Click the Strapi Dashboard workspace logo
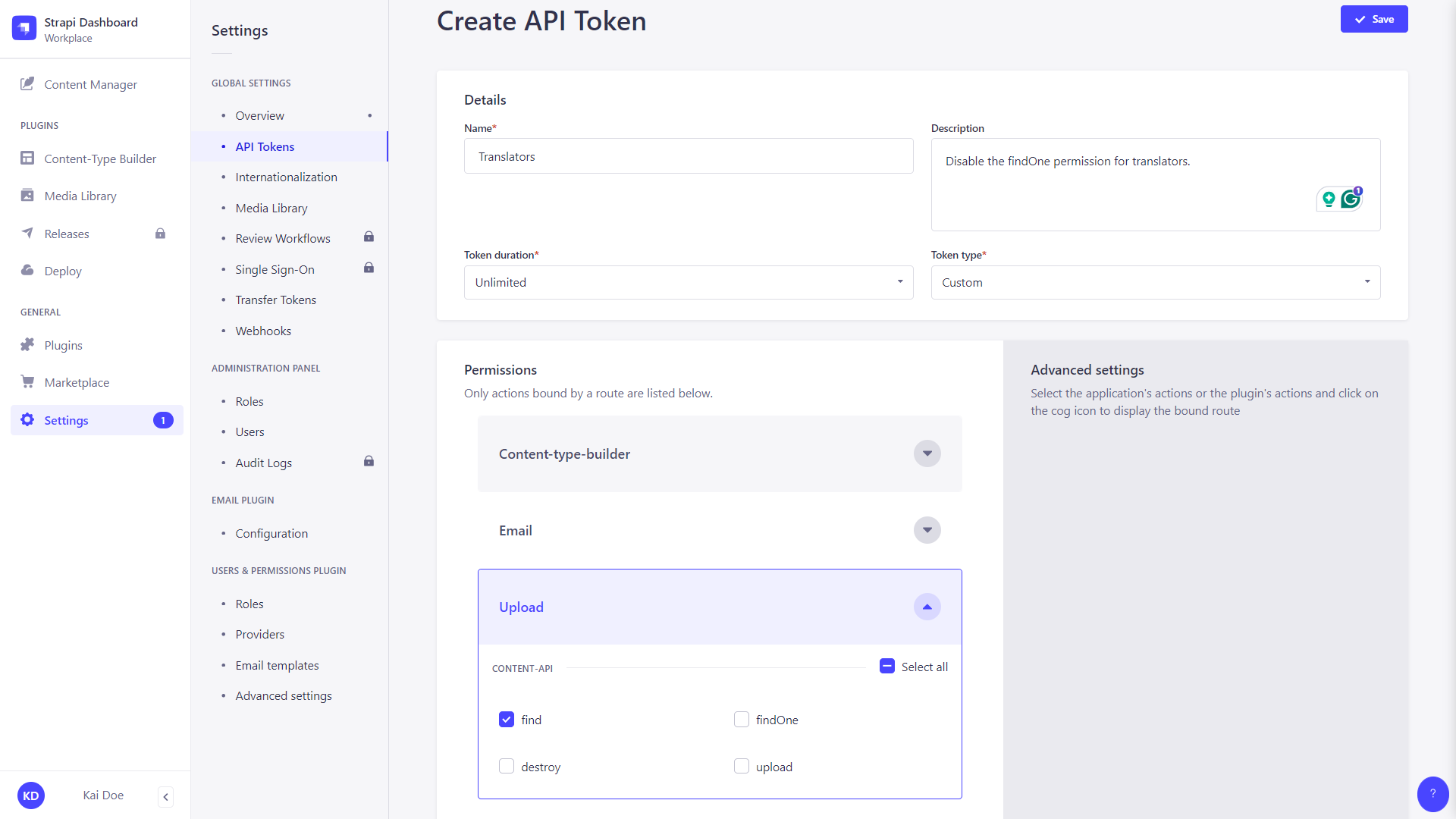 pyautogui.click(x=24, y=27)
